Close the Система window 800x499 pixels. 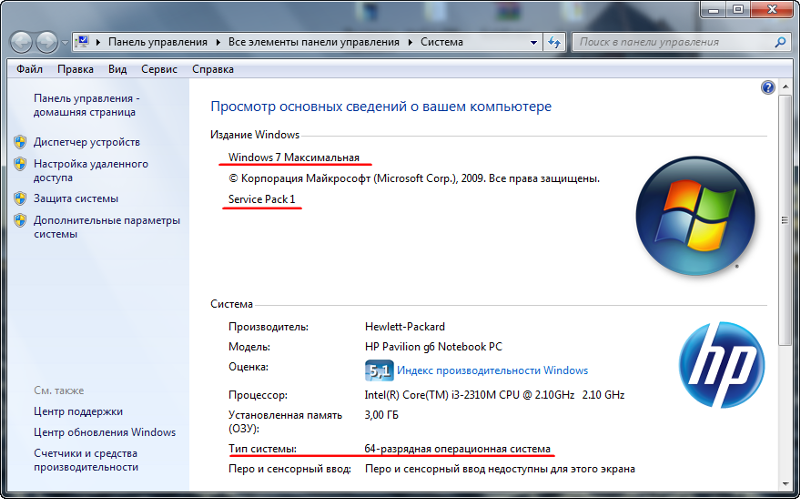coord(772,9)
